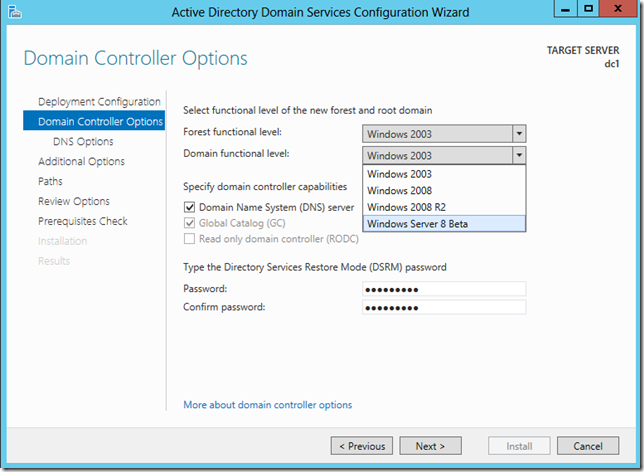The height and width of the screenshot is (472, 644).
Task: Open Paths step in sidebar
Action: pos(50,181)
